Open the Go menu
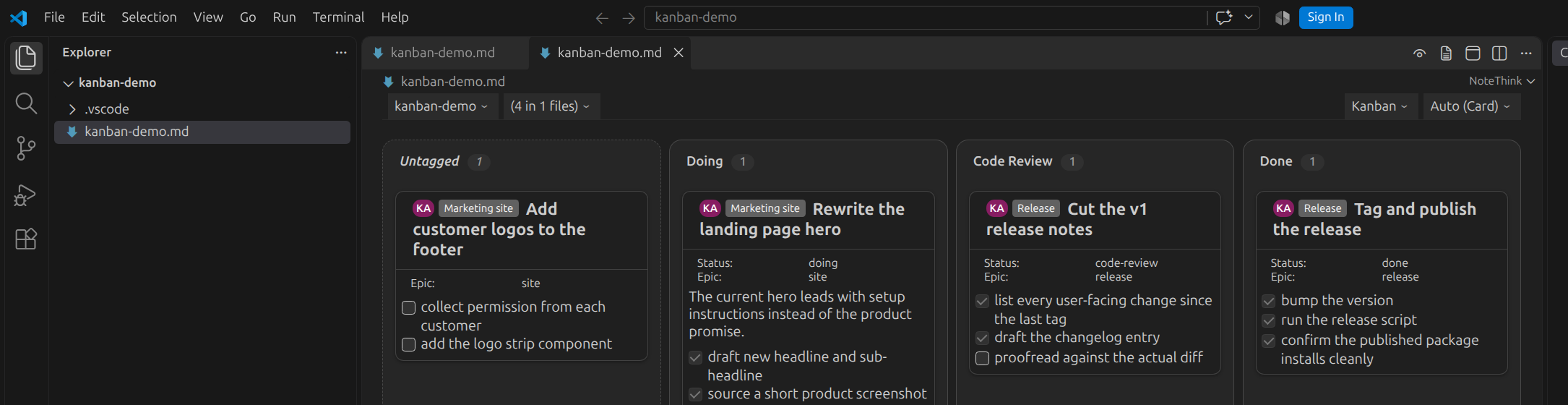The width and height of the screenshot is (1568, 405). coord(248,17)
